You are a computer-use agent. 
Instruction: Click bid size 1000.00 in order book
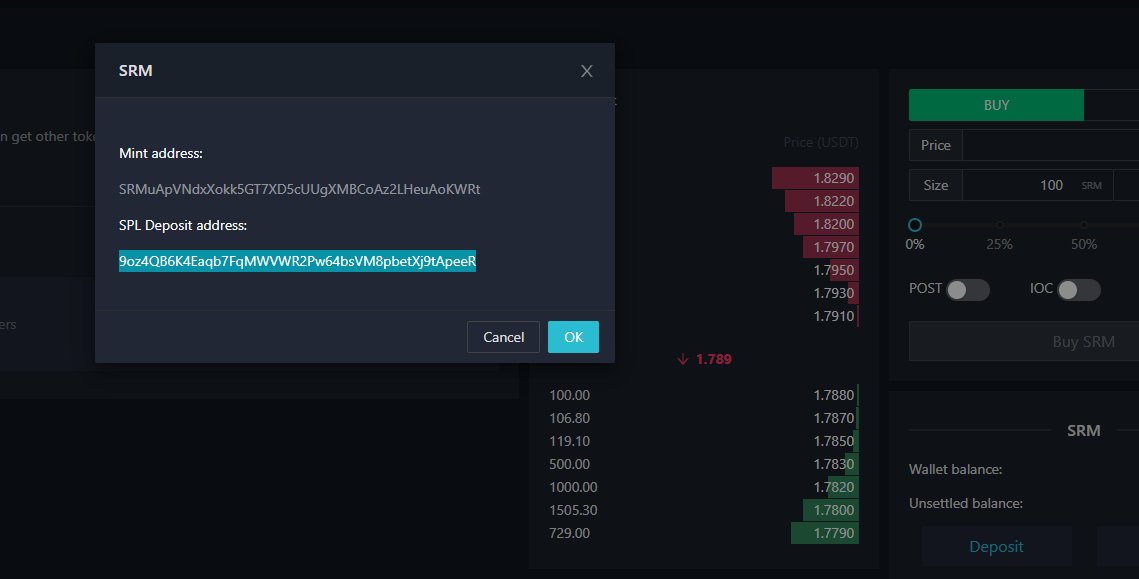click(573, 487)
